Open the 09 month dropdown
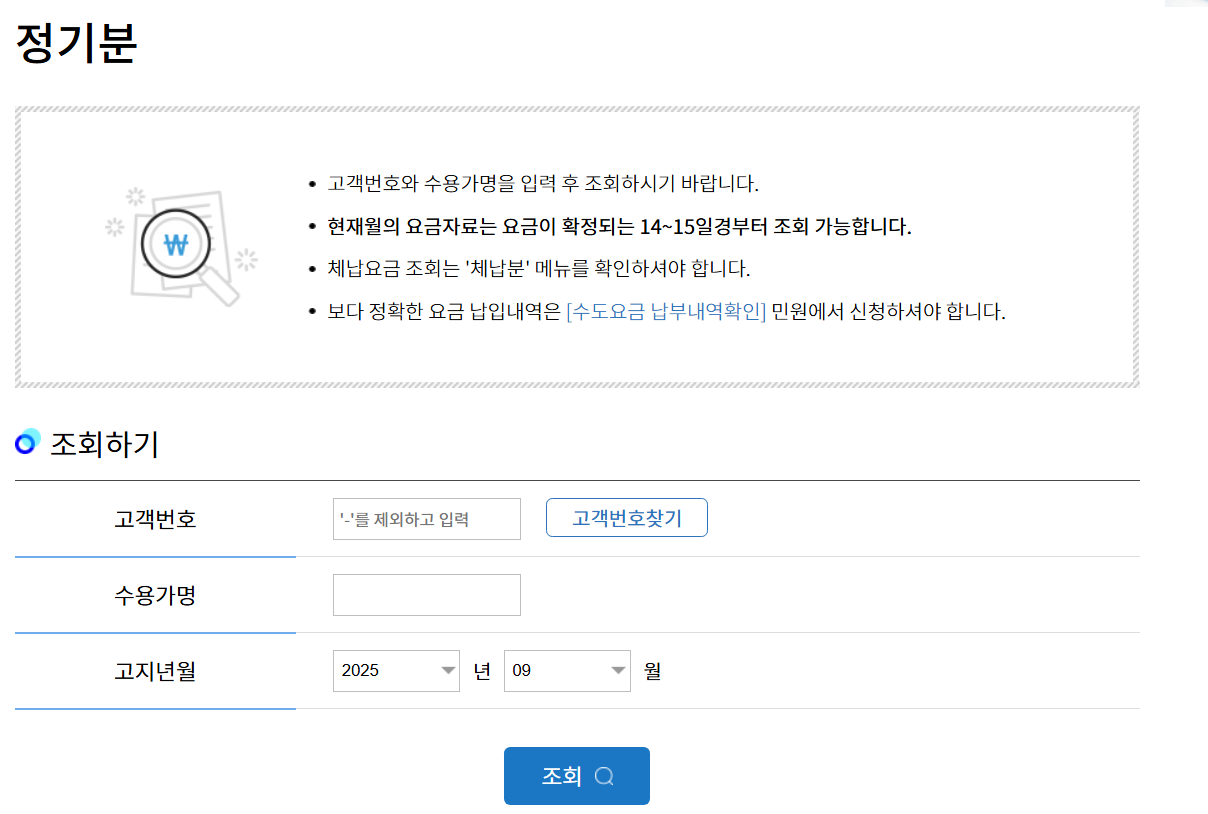The height and width of the screenshot is (814, 1208). [x=566, y=671]
